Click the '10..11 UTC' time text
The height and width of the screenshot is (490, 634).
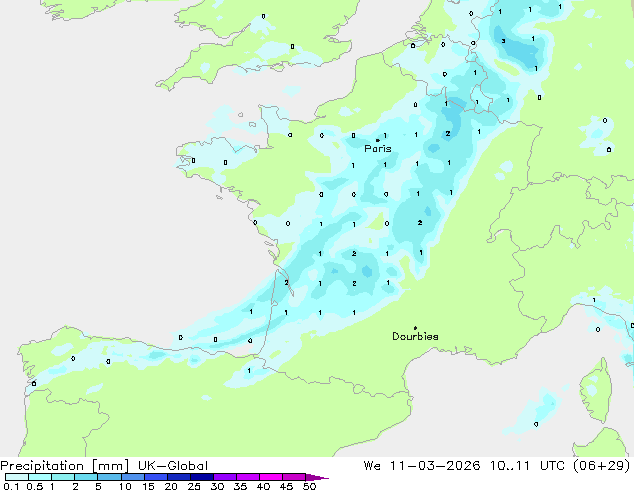point(528,466)
